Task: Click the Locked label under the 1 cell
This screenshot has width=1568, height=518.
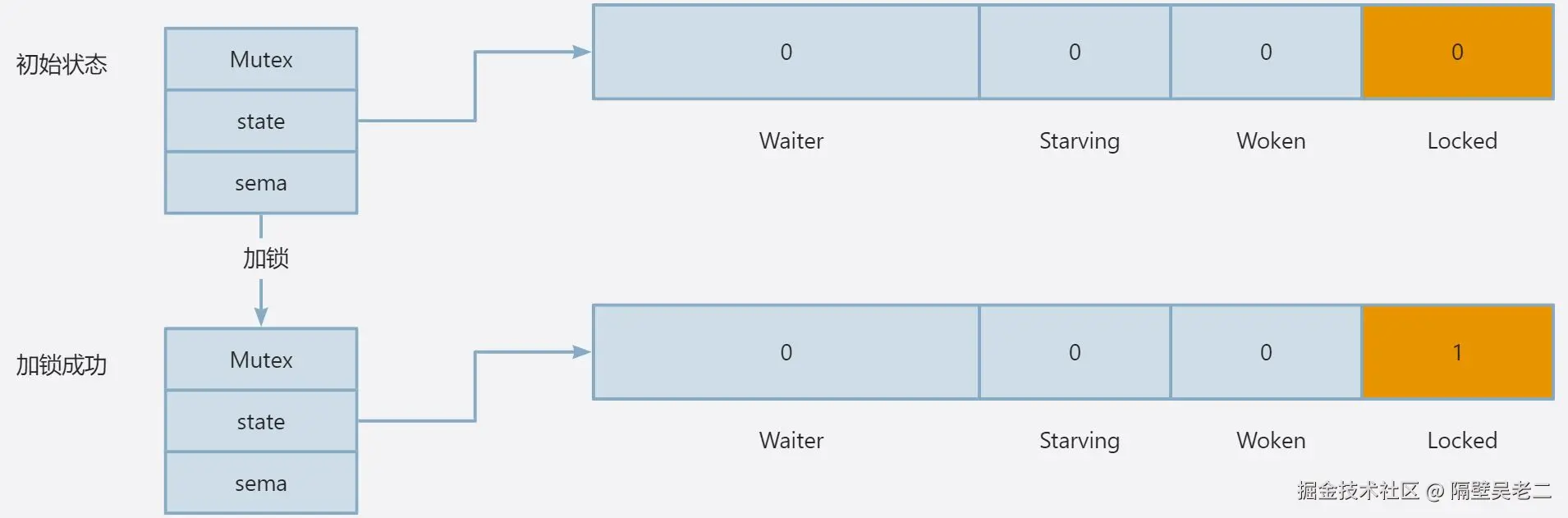Action: click(x=1462, y=441)
